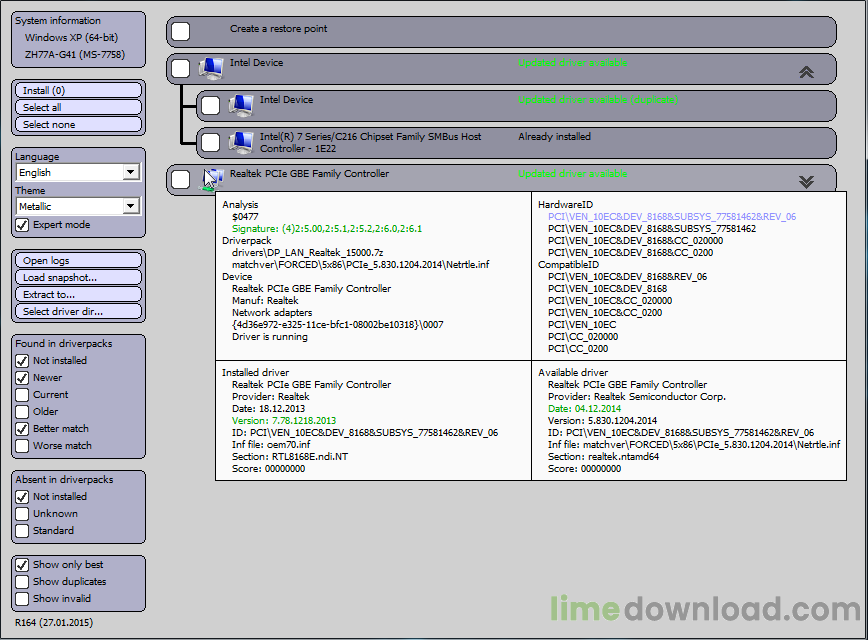868x640 pixels.
Task: Click Extract to...
Action: 79,294
